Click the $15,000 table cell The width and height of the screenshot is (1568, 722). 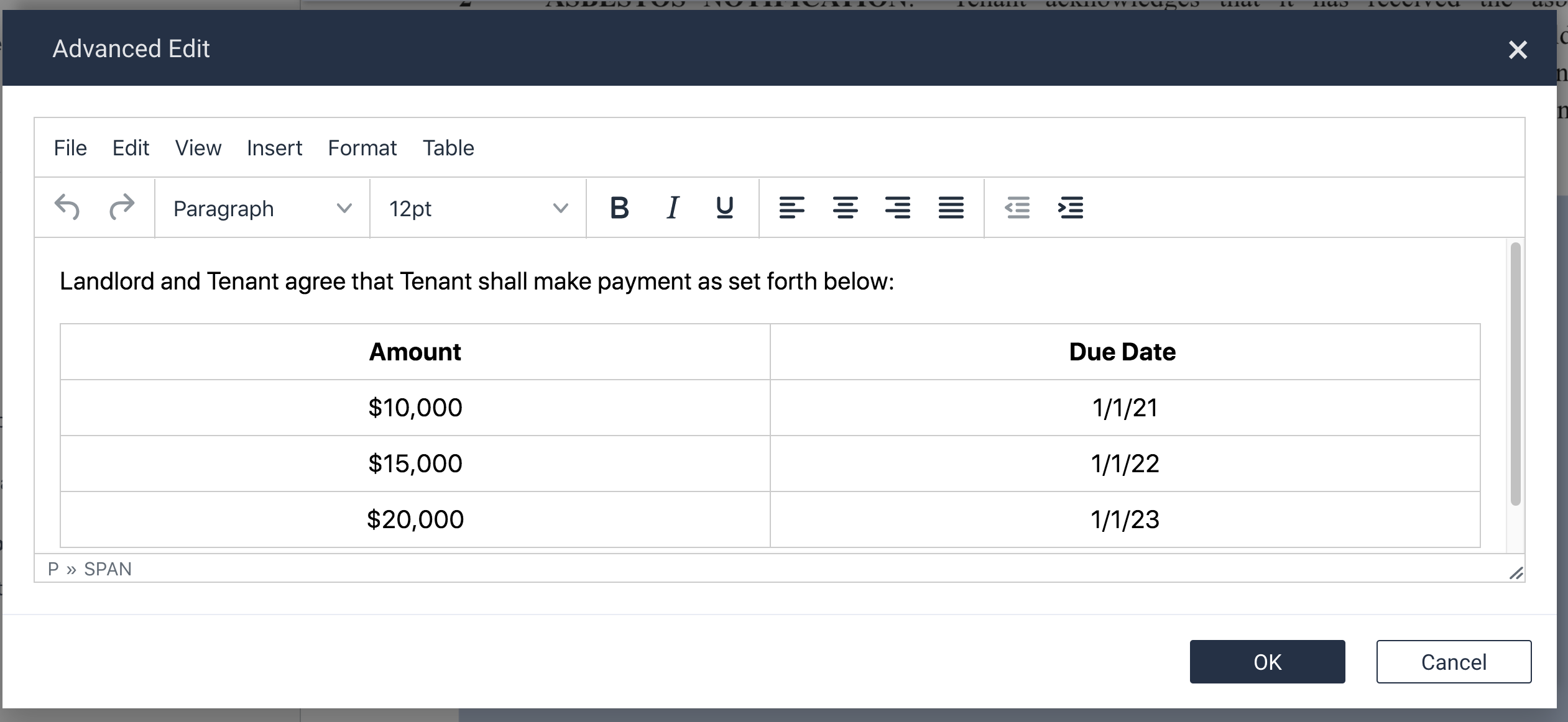tap(415, 464)
